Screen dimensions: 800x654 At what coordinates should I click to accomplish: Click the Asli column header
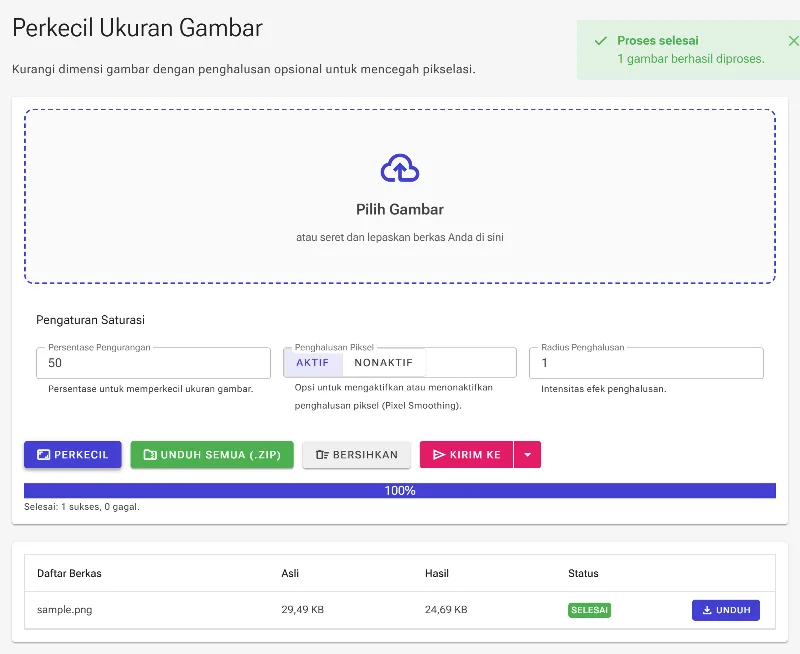[x=290, y=573]
